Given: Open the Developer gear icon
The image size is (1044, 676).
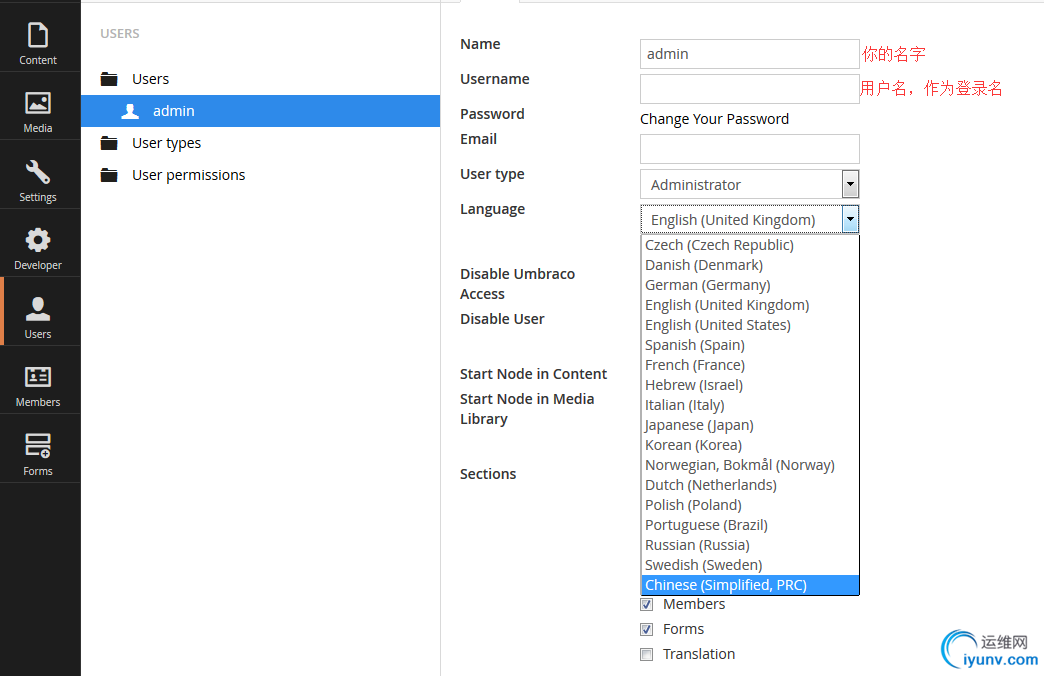Looking at the screenshot, I should click(38, 240).
